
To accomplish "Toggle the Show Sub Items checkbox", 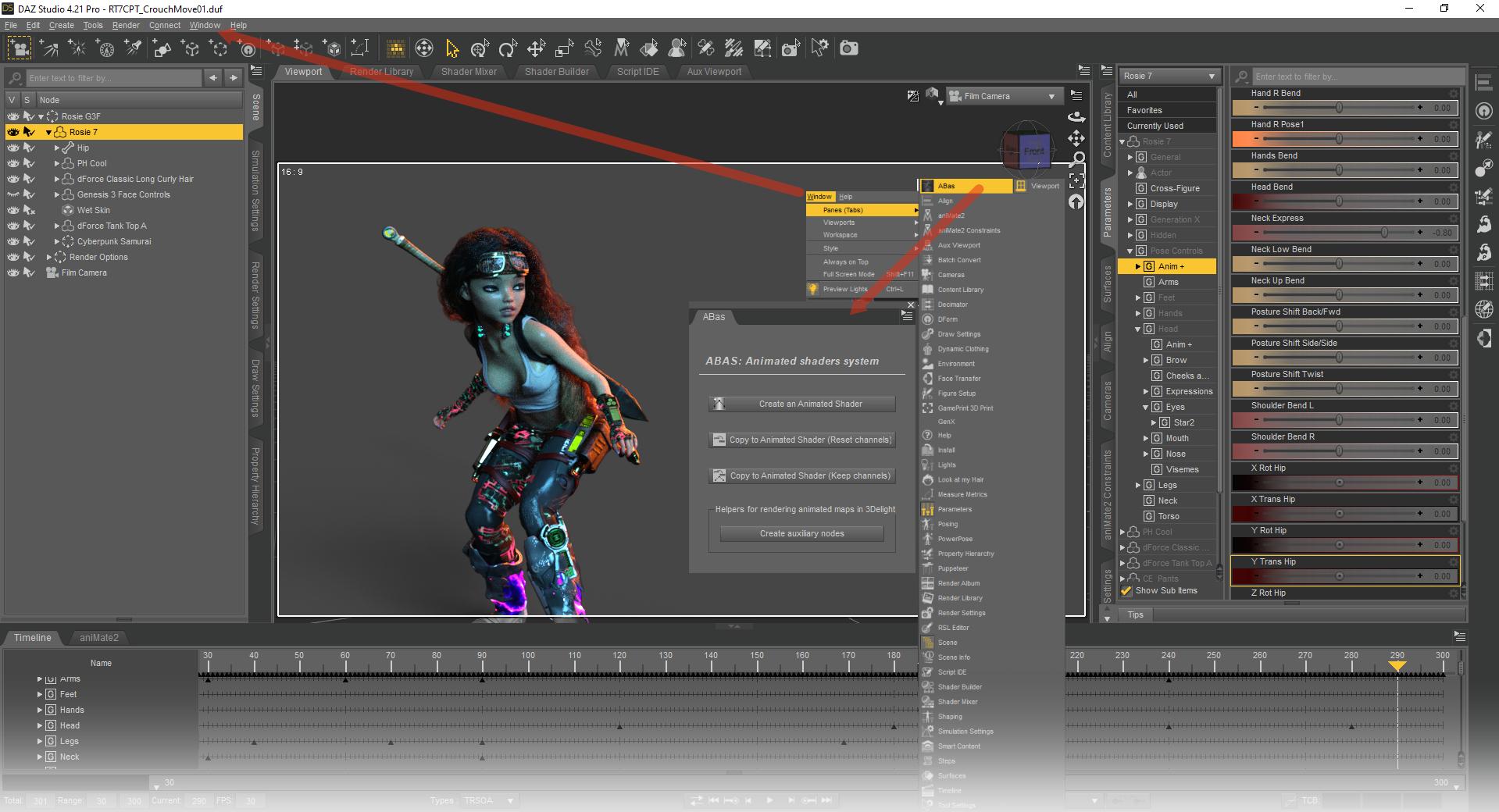I will click(1126, 591).
